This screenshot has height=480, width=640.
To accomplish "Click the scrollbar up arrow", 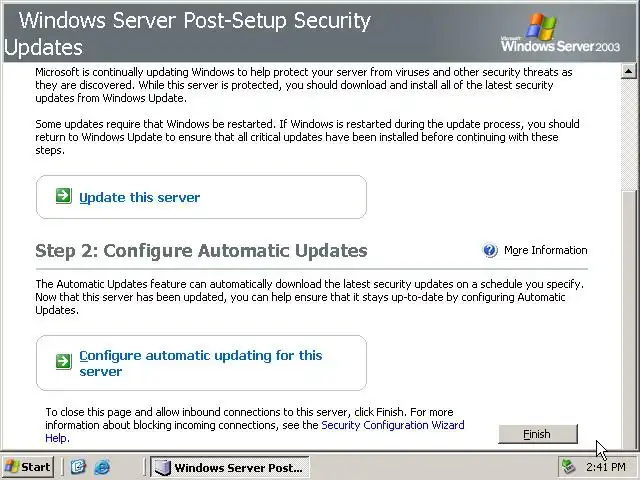I will pos(629,72).
